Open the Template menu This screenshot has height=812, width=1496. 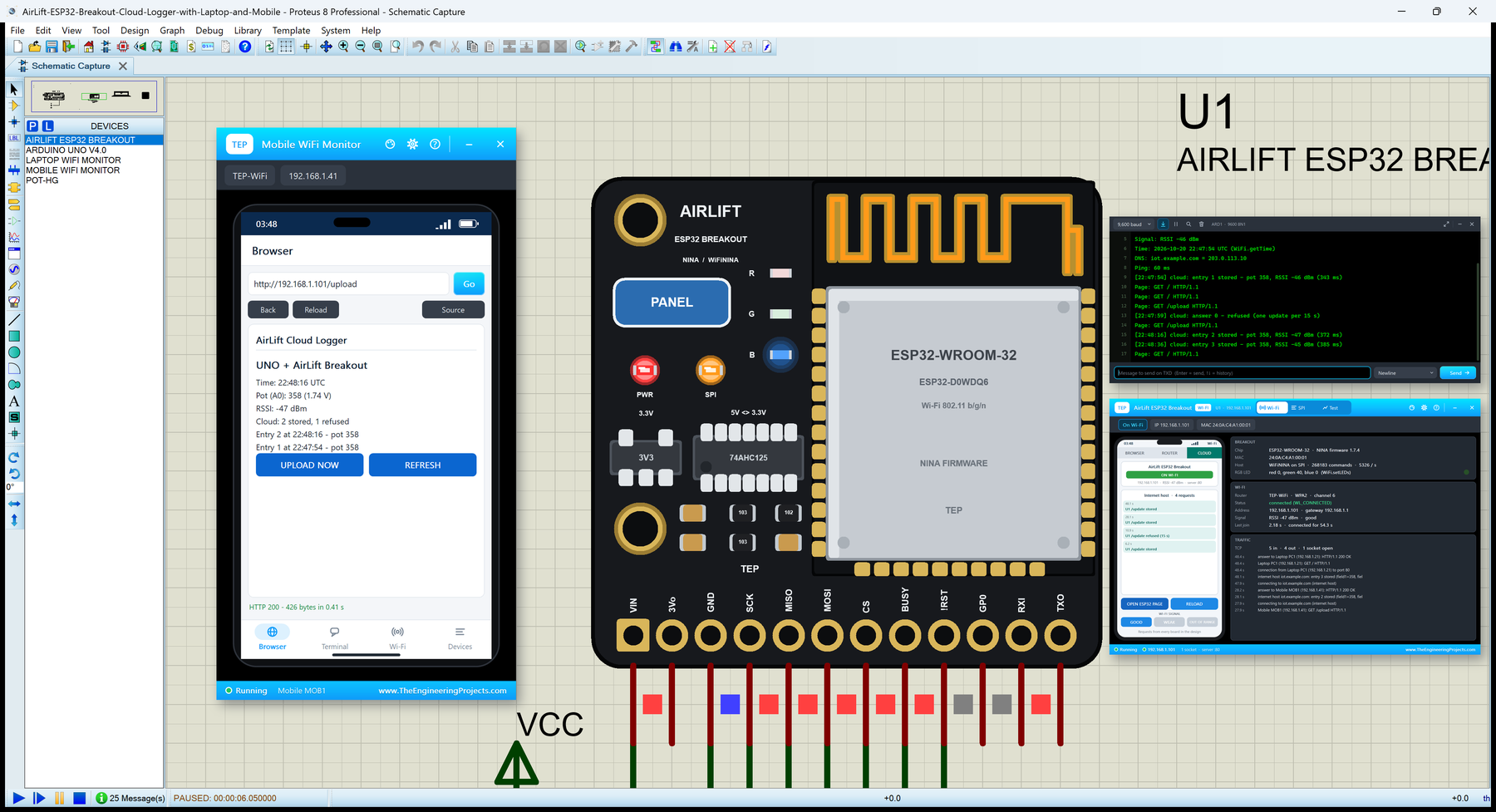coord(291,30)
